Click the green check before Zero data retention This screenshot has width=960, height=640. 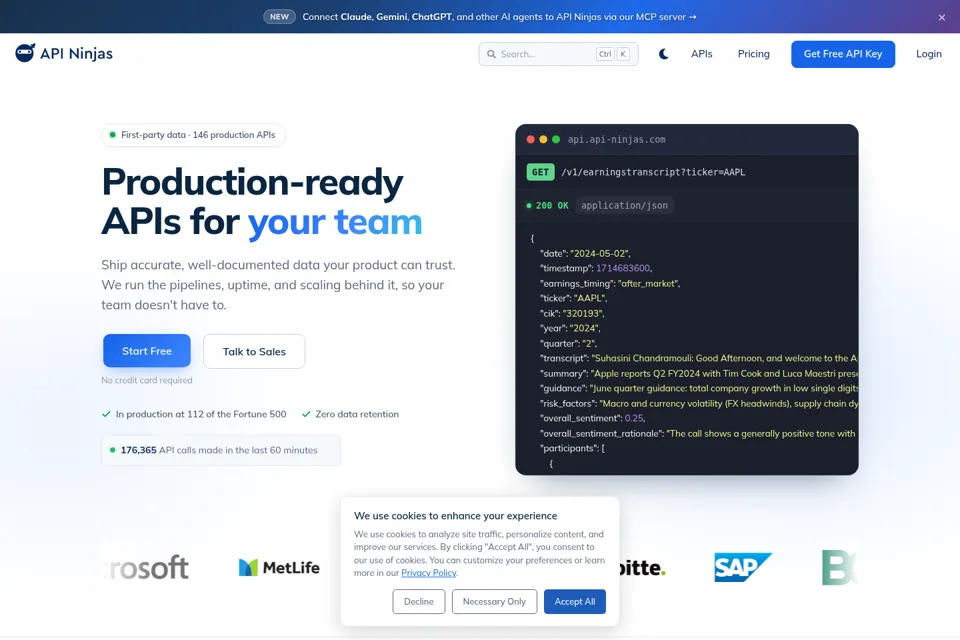point(306,414)
